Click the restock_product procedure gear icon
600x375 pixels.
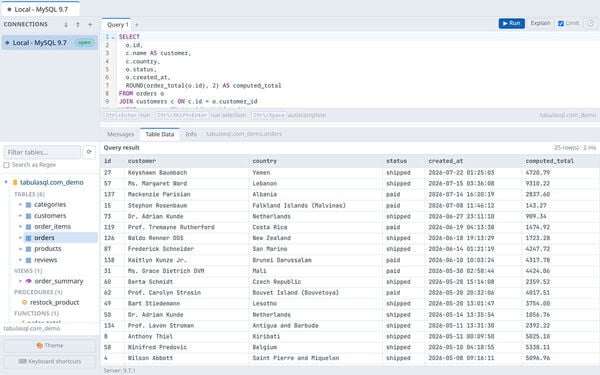click(x=24, y=302)
